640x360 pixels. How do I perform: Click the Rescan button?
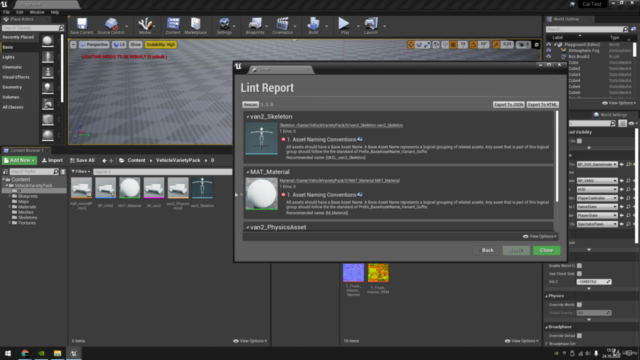pos(250,104)
